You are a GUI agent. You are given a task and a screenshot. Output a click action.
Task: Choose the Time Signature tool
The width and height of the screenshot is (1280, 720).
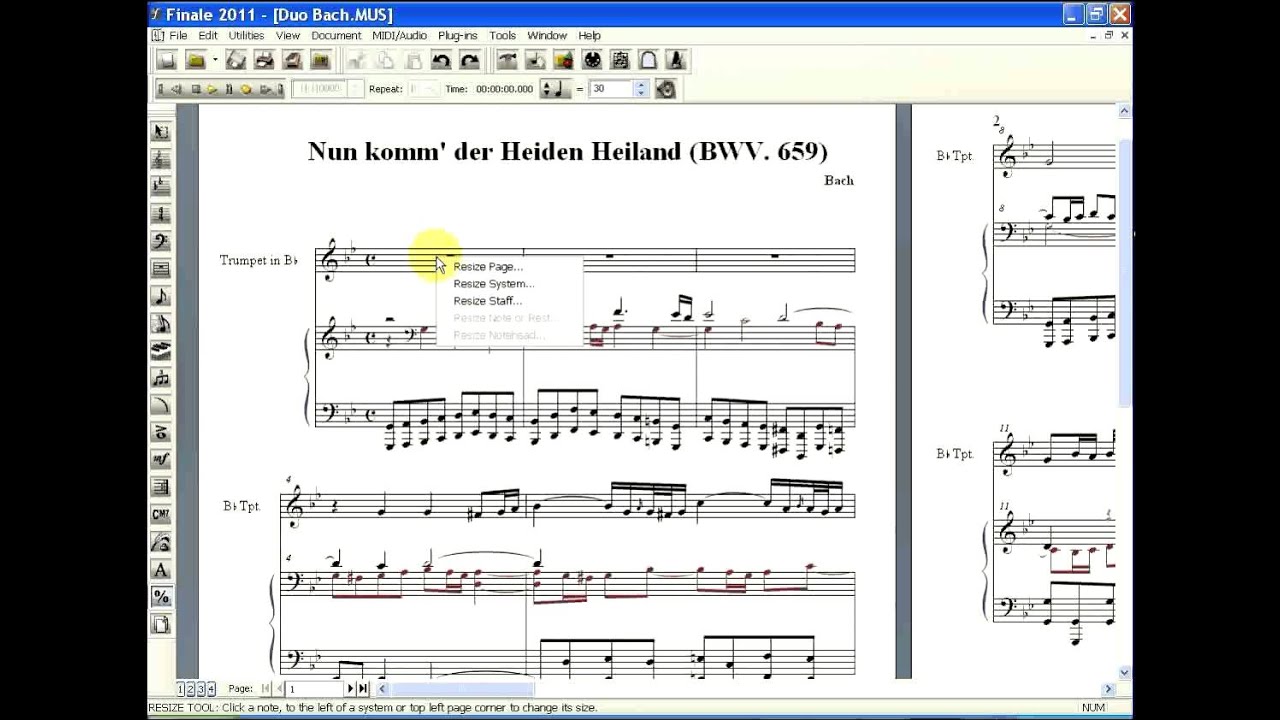pyautogui.click(x=160, y=214)
